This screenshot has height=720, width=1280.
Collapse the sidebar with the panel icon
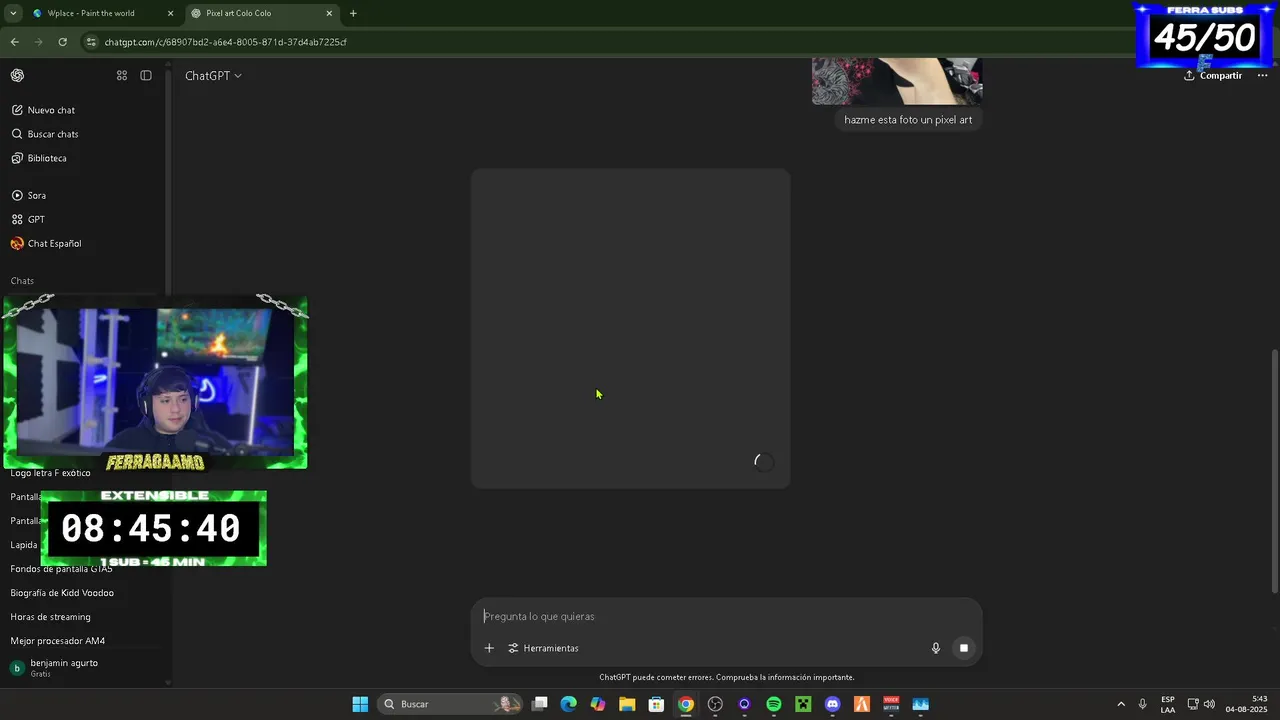tap(146, 75)
